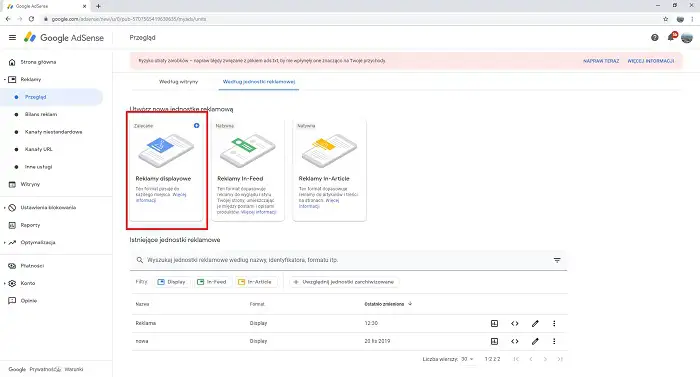
Task: Expand Ustawienia blokowania section
Action: coord(4,208)
